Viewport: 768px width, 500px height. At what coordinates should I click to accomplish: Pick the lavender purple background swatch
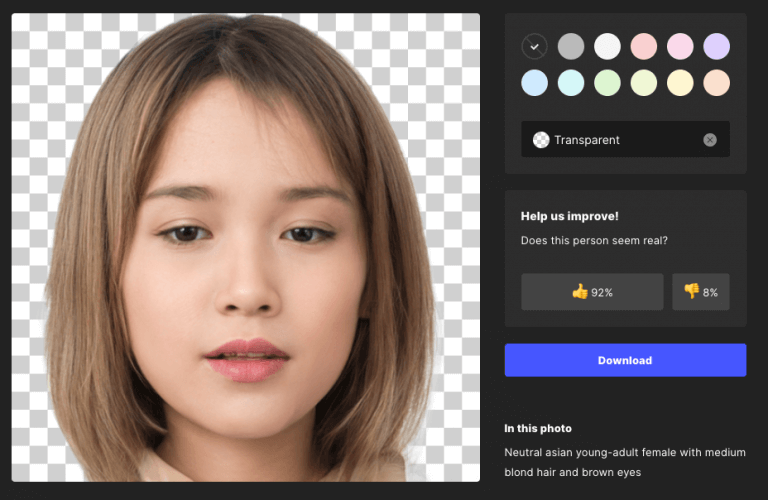[x=717, y=47]
